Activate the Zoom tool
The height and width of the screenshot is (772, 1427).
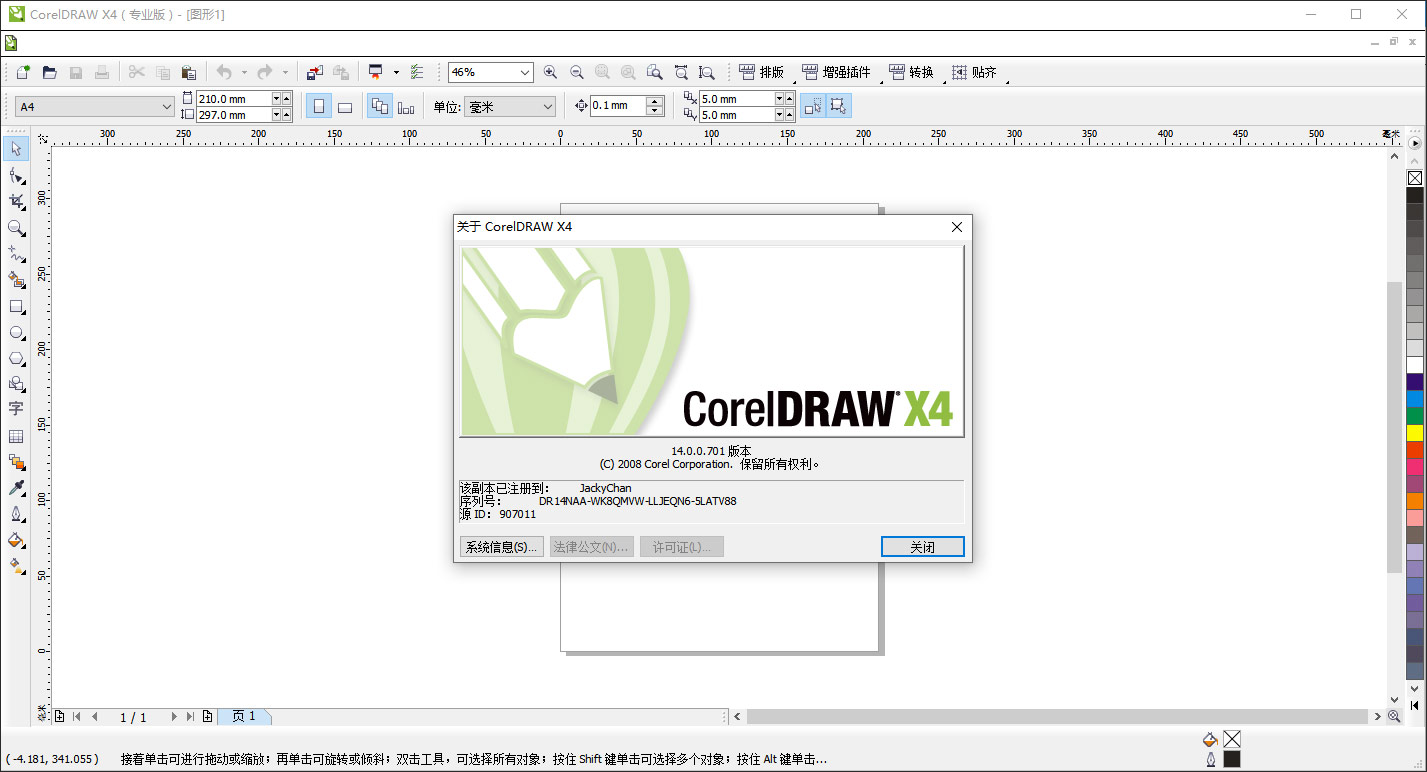coord(16,224)
